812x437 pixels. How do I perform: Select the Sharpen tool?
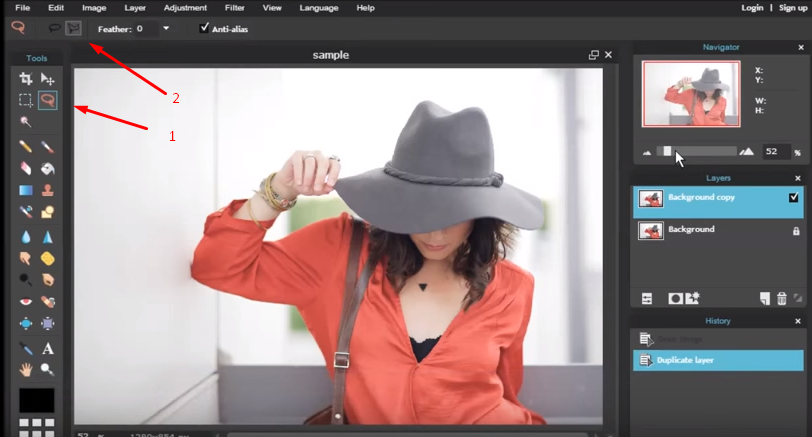point(48,237)
